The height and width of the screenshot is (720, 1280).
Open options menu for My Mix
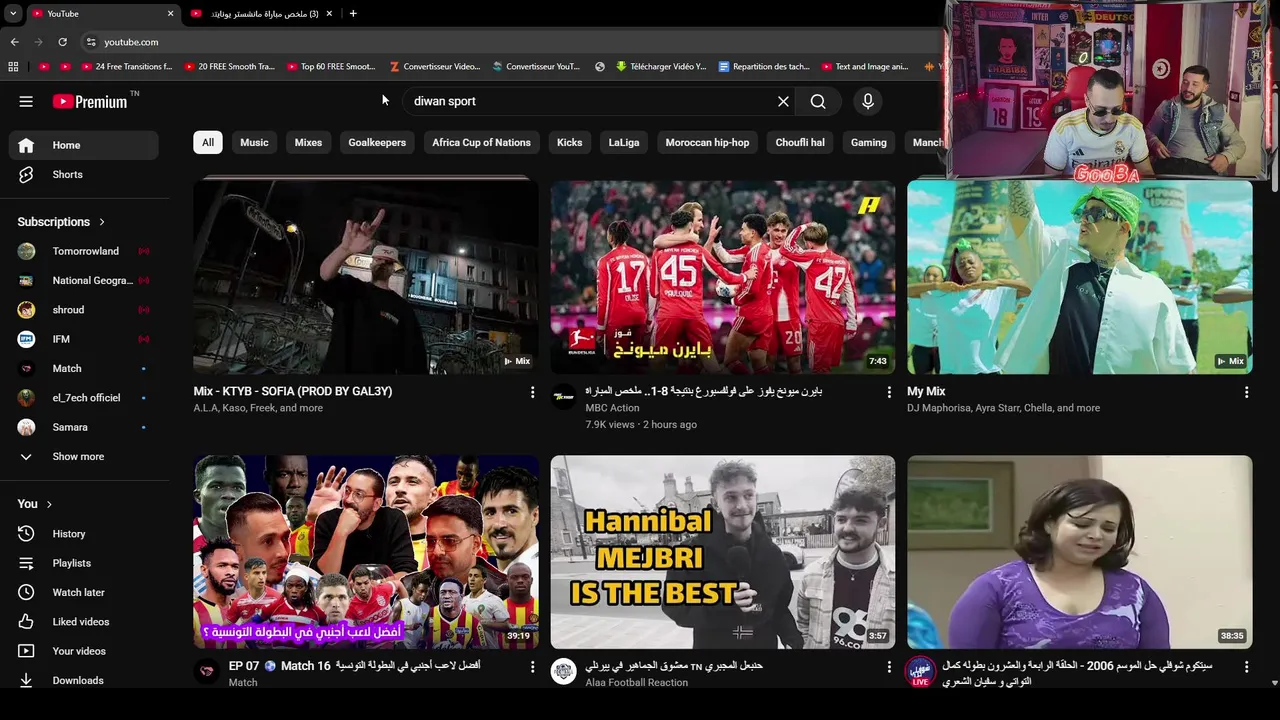click(1246, 392)
